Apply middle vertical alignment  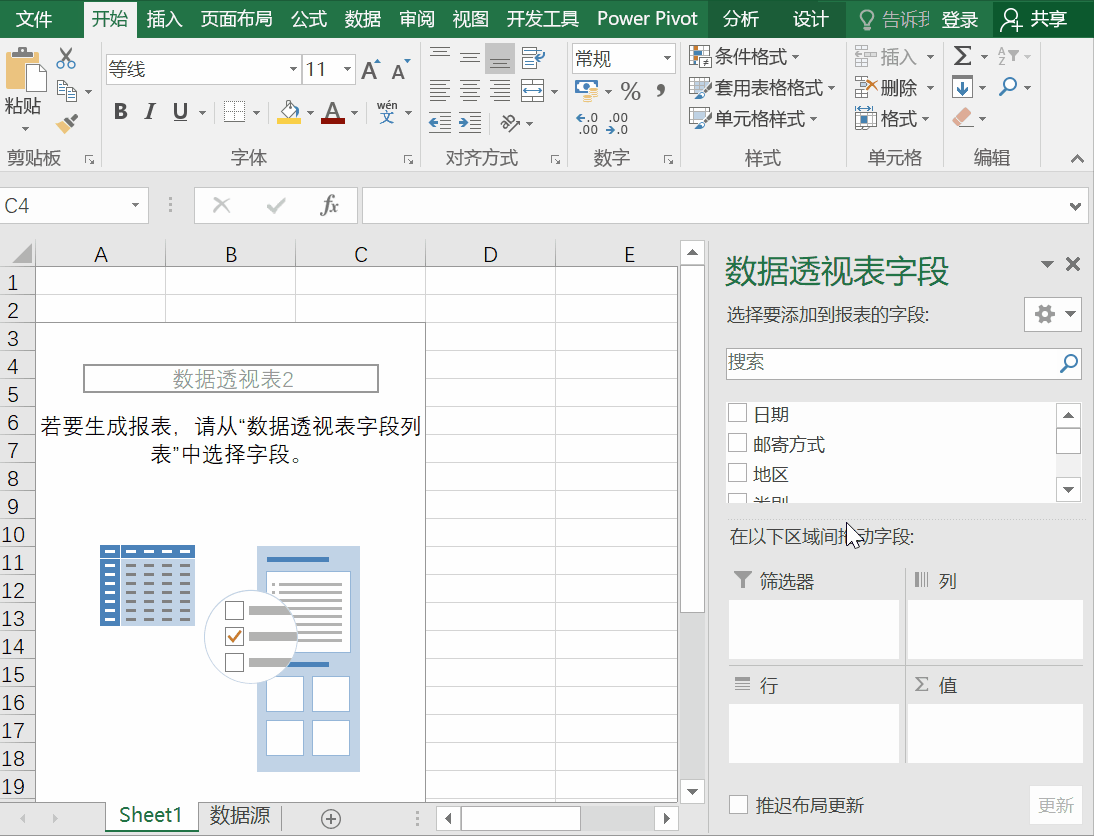click(x=470, y=57)
